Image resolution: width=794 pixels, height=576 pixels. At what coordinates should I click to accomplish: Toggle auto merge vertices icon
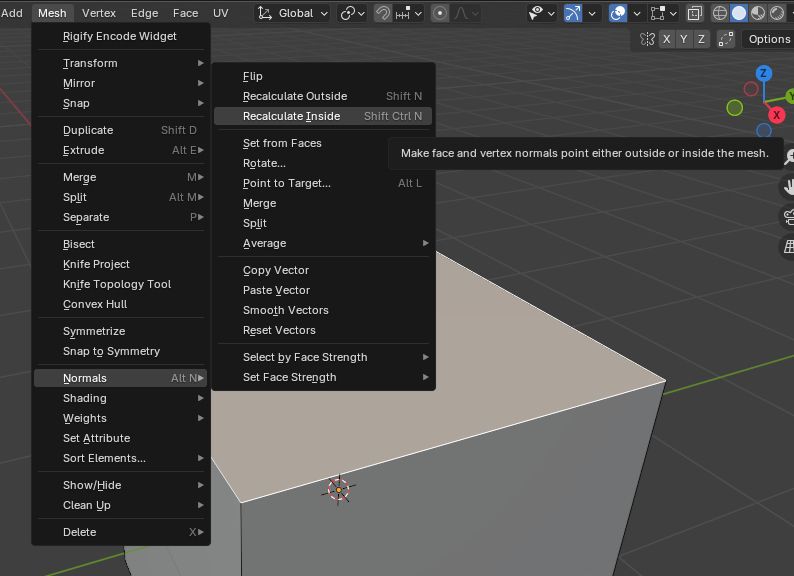click(726, 39)
